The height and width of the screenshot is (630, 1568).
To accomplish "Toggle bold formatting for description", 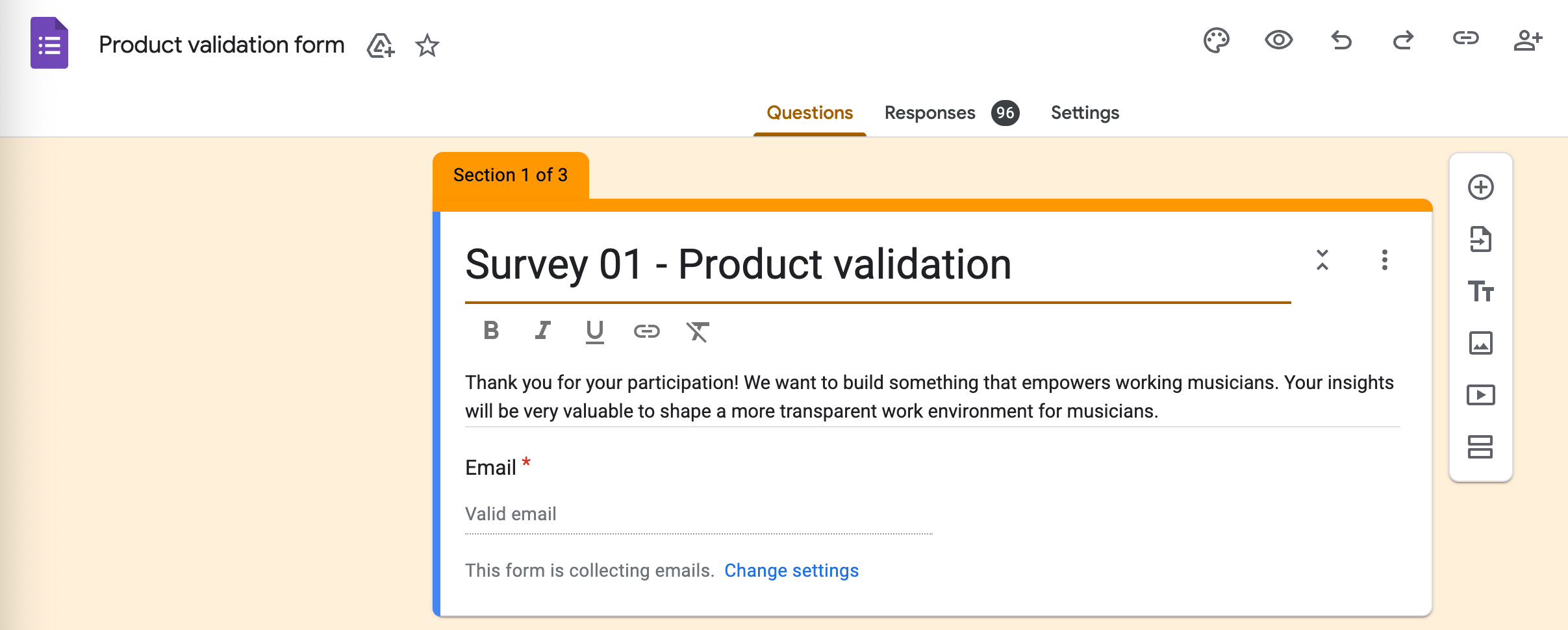I will pyautogui.click(x=491, y=331).
